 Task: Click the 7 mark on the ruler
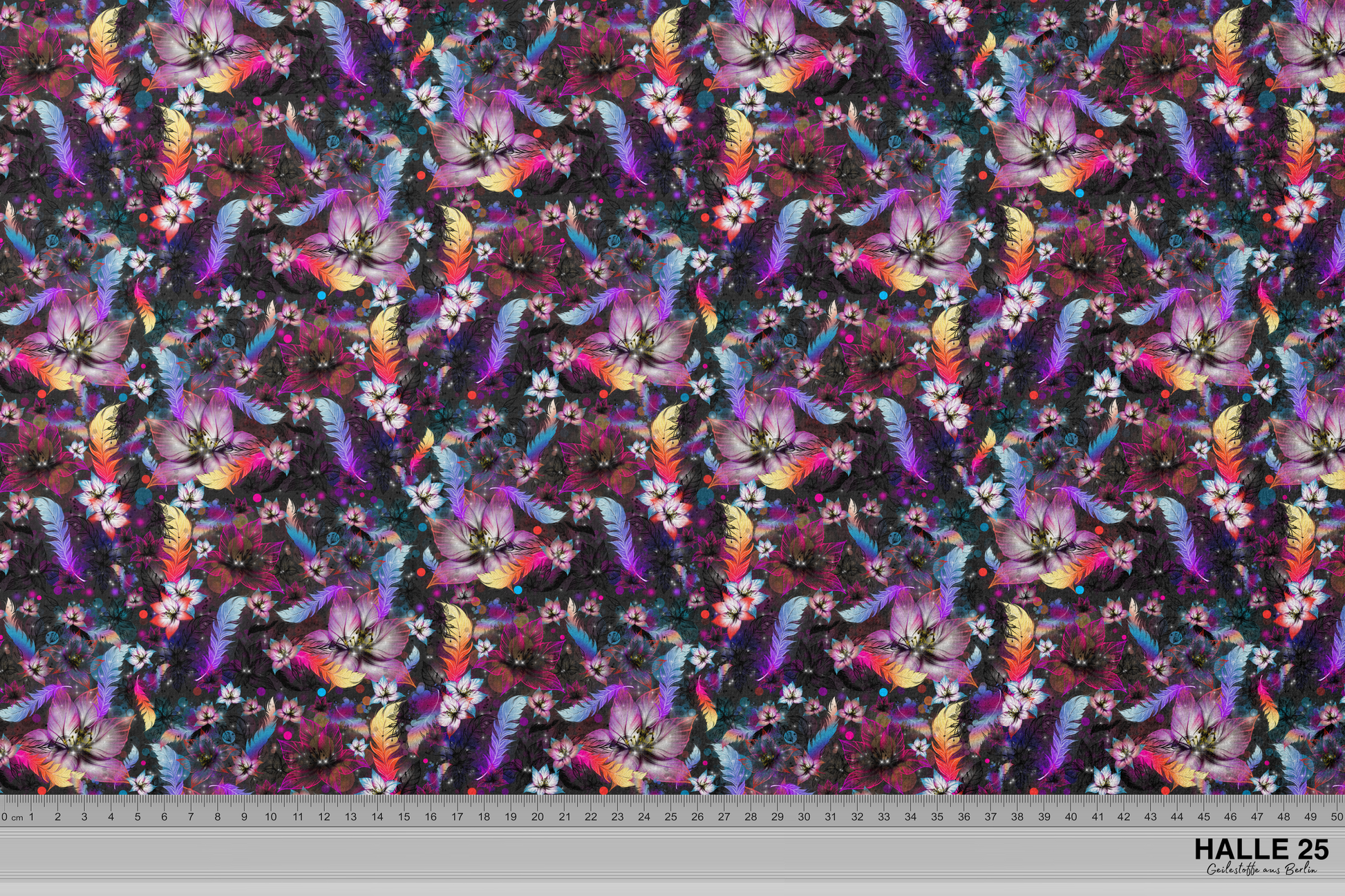pyautogui.click(x=191, y=817)
